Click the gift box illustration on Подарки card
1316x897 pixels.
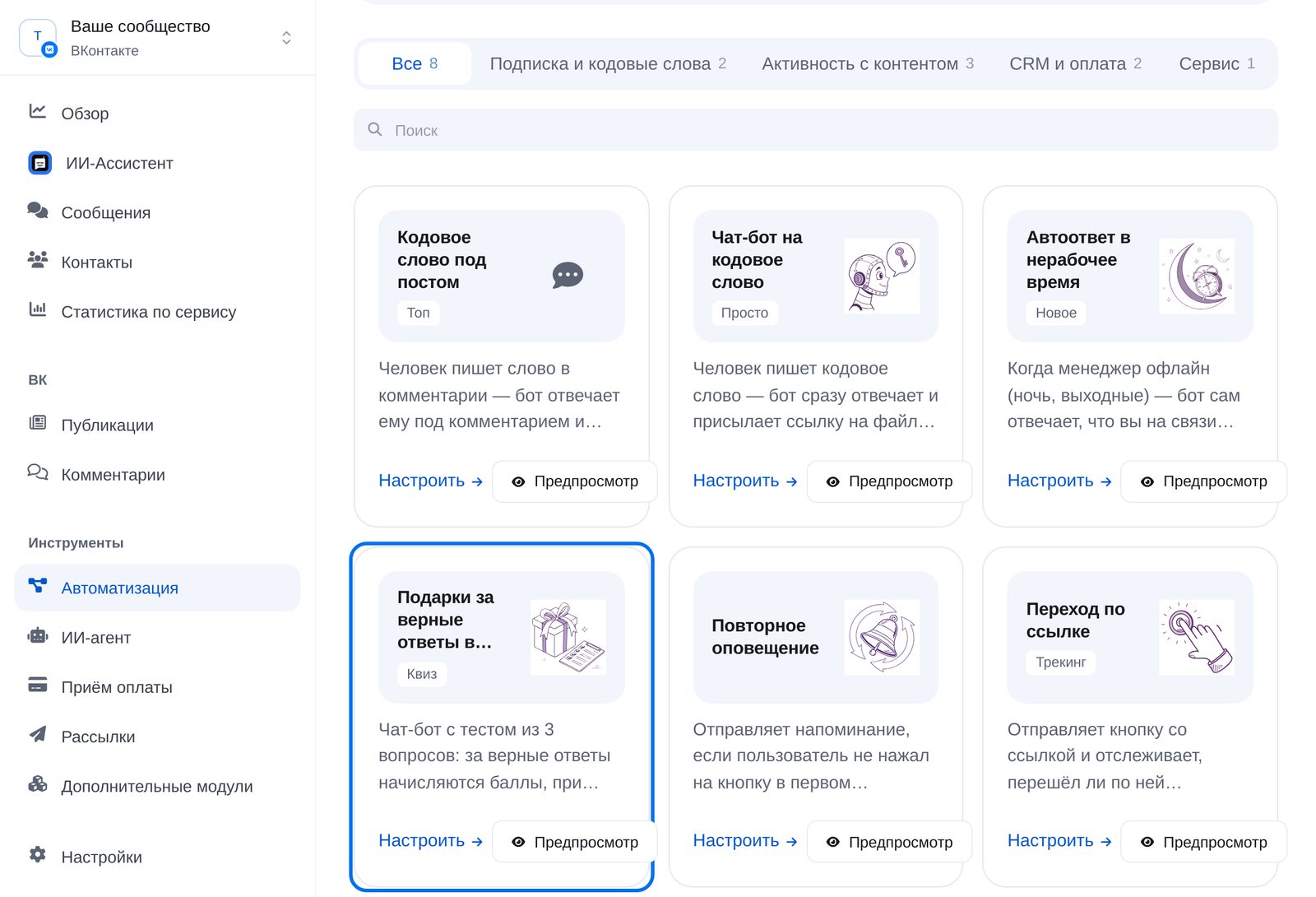tap(568, 637)
